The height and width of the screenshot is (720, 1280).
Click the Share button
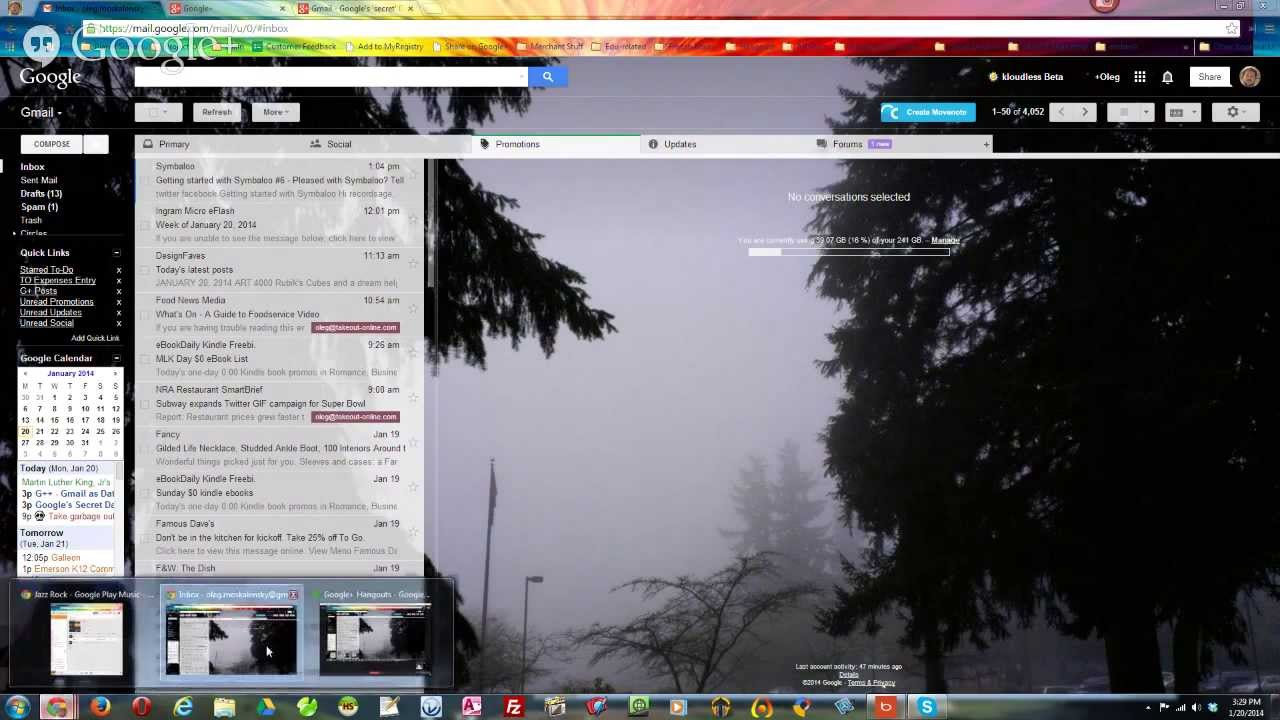pyautogui.click(x=1209, y=77)
